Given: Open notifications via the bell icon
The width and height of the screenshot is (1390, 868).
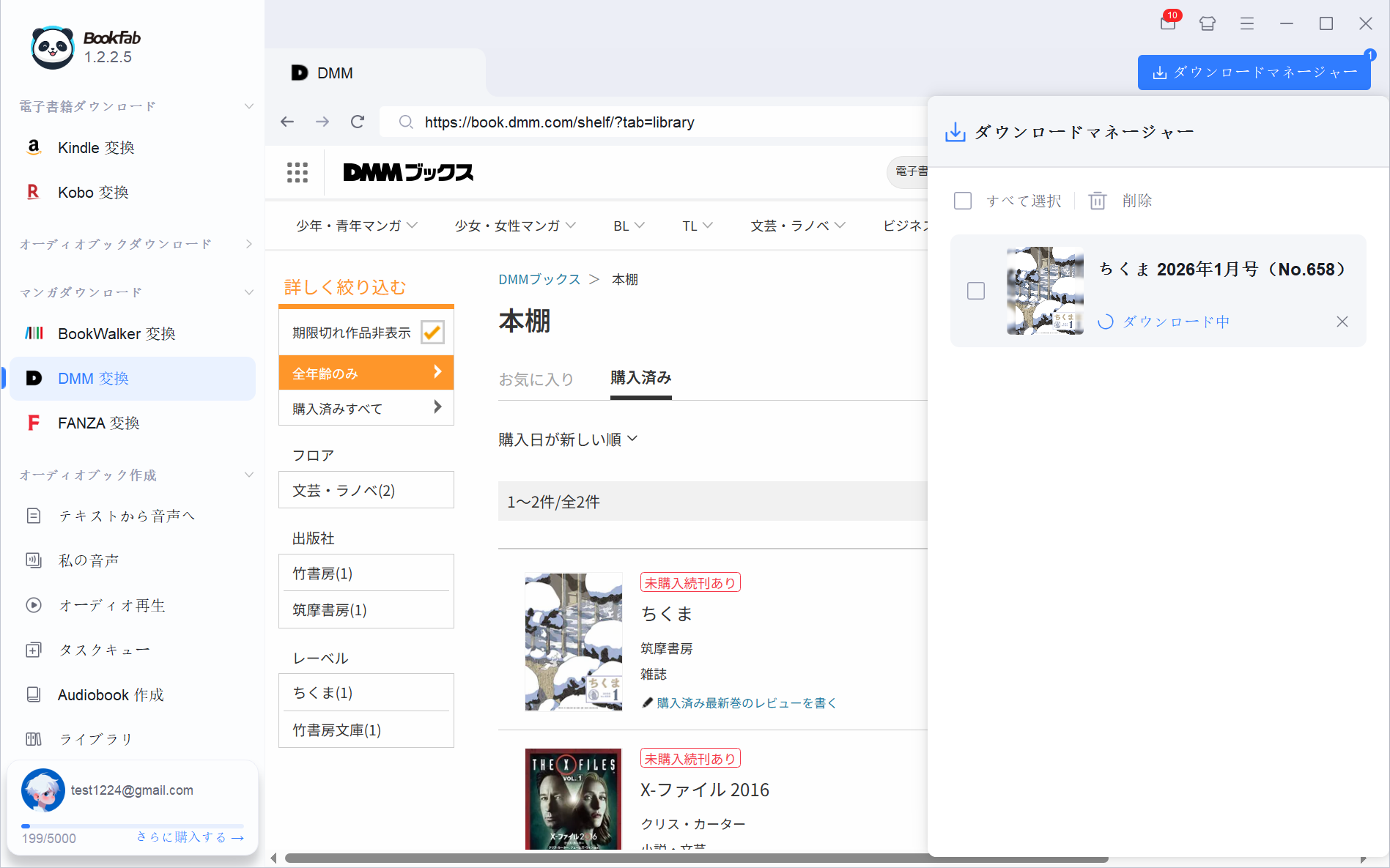Looking at the screenshot, I should click(x=1168, y=23).
